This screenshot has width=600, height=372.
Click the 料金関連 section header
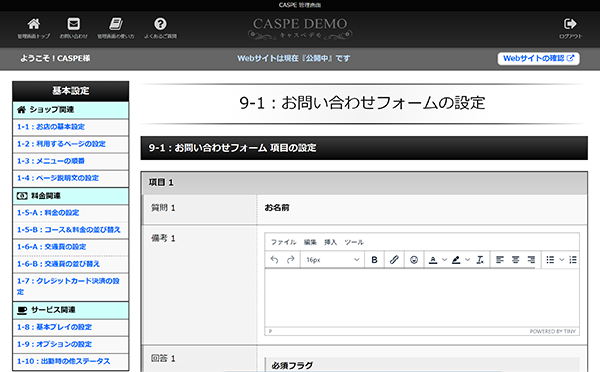pos(70,196)
